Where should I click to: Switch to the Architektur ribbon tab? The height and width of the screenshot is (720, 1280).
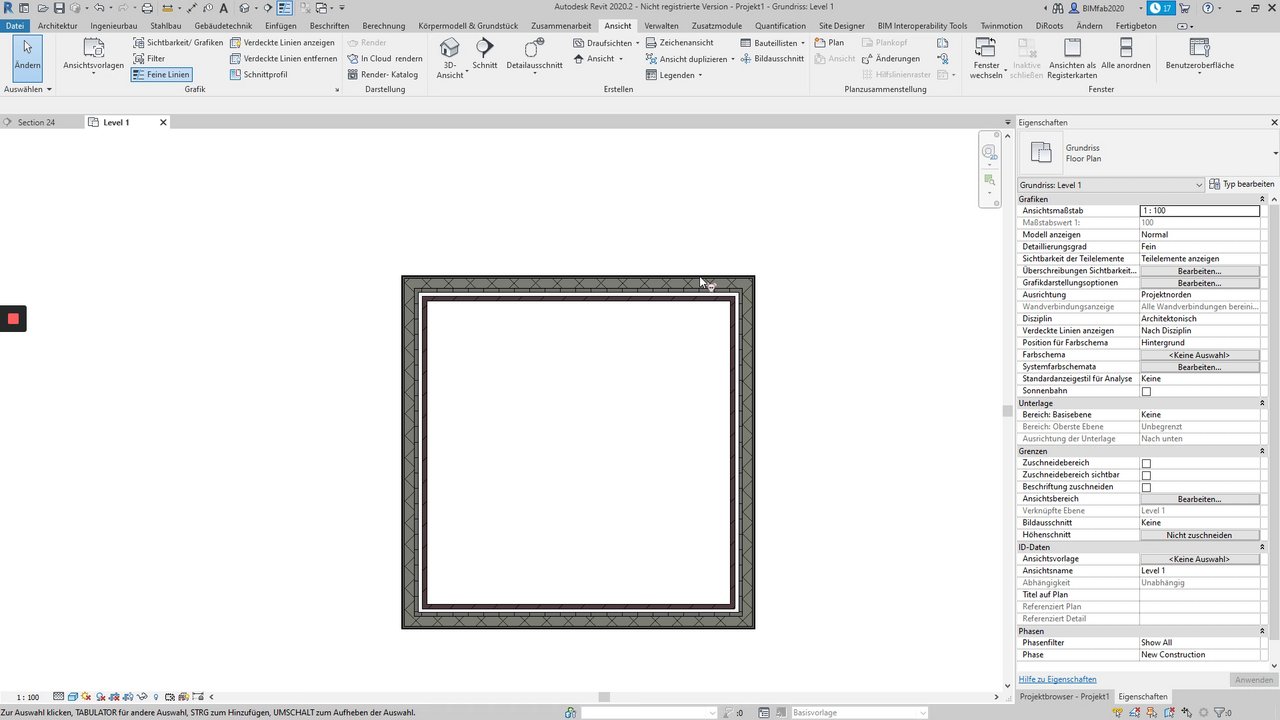57,26
